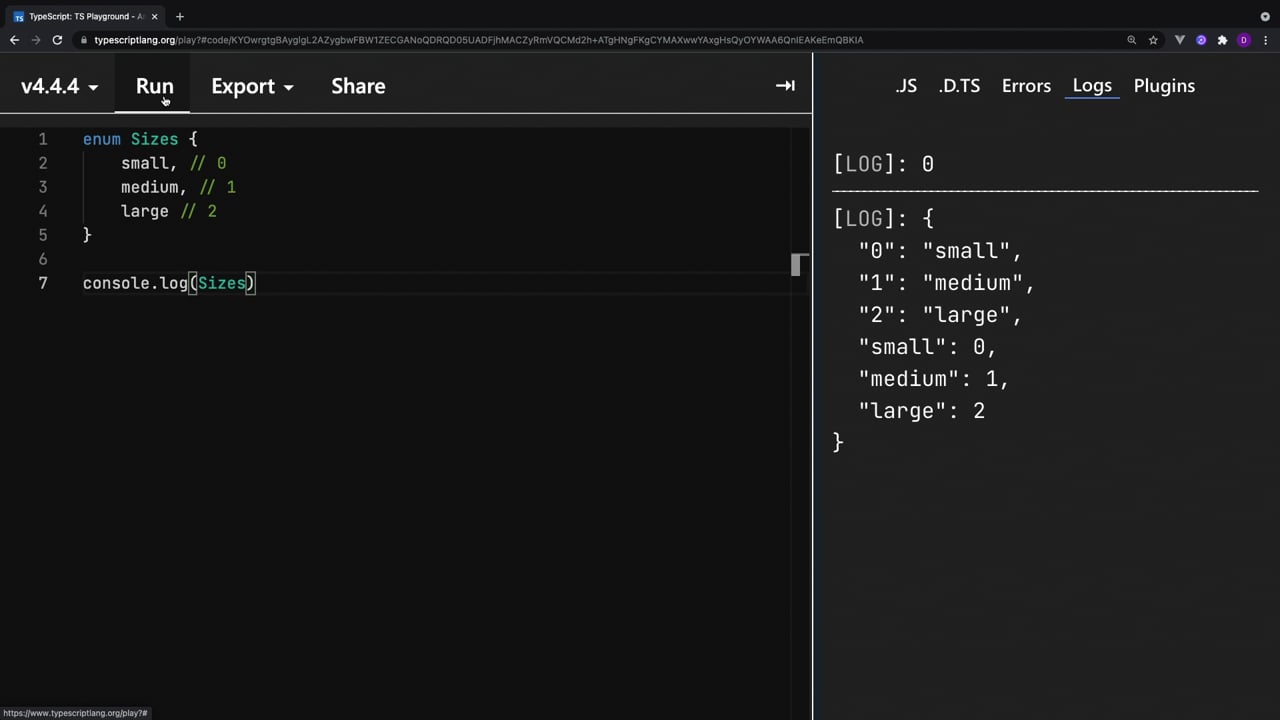The height and width of the screenshot is (720, 1280).
Task: Open the Chrome three-dot menu
Action: [x=1265, y=40]
